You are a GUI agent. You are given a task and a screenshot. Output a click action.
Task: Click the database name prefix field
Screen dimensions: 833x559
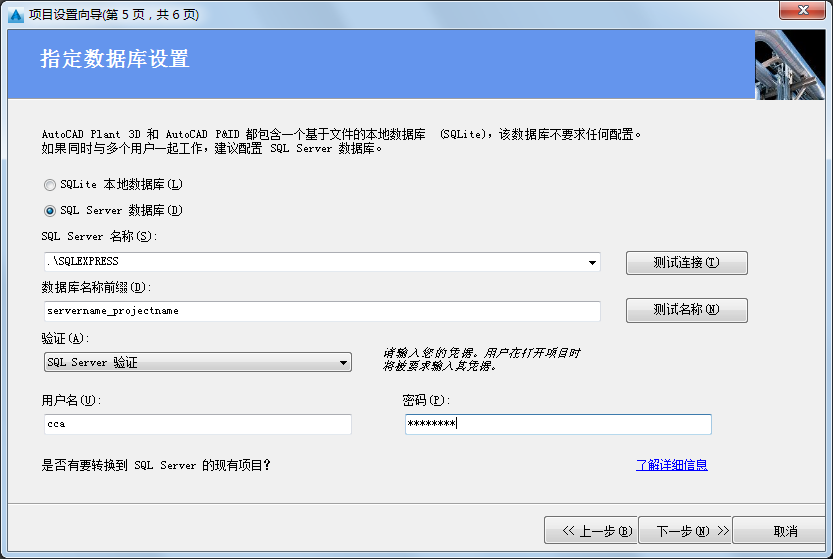[x=322, y=311]
